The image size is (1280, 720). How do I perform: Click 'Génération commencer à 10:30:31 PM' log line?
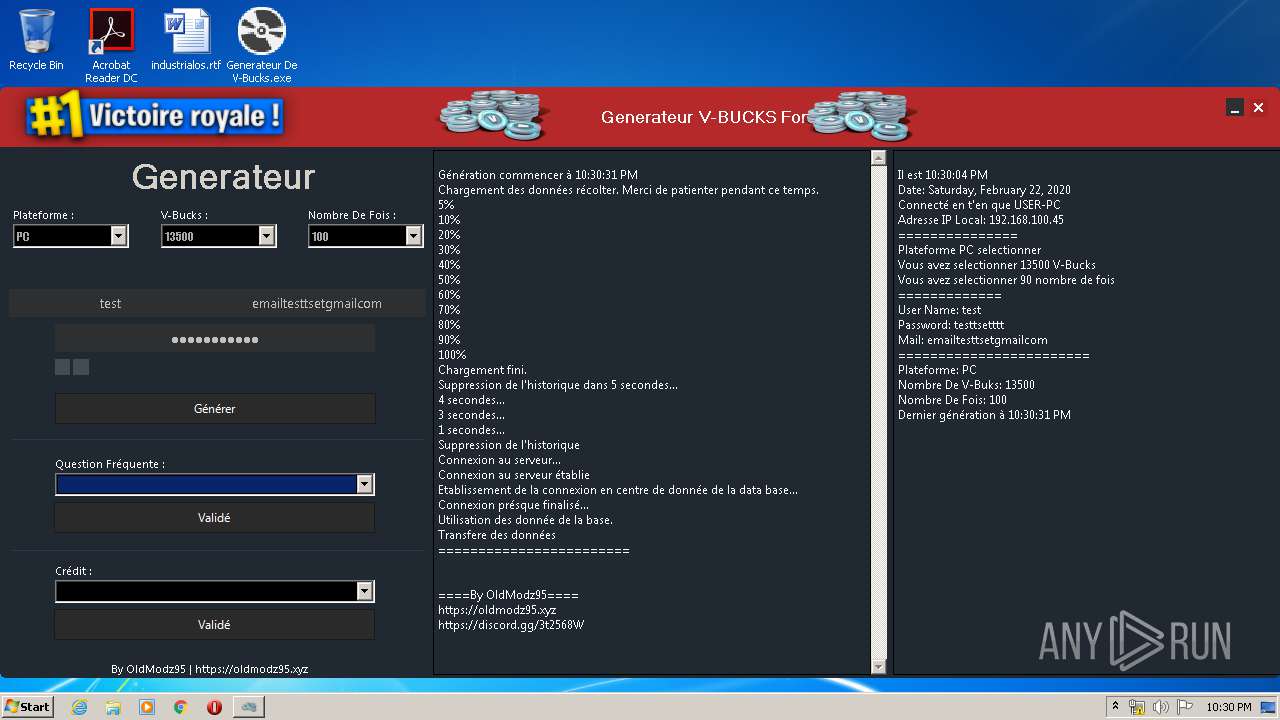coord(538,175)
